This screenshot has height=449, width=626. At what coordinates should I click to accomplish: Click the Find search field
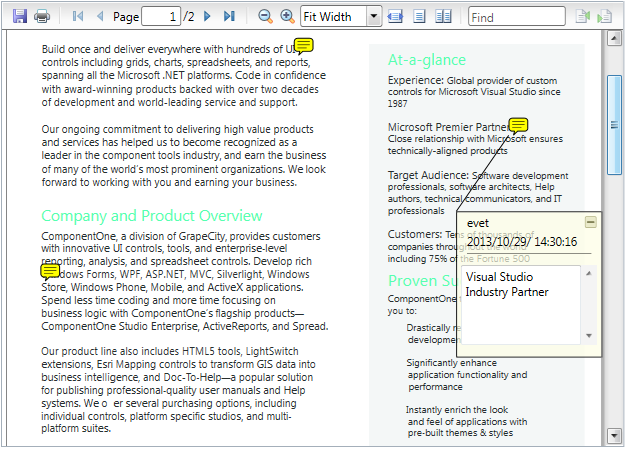coord(517,17)
